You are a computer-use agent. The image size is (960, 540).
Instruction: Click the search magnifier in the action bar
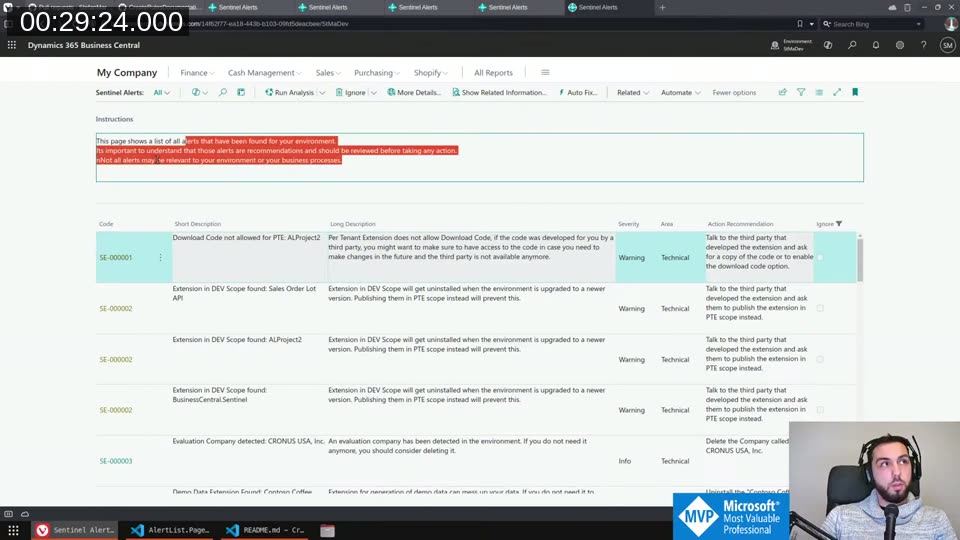coord(223,92)
